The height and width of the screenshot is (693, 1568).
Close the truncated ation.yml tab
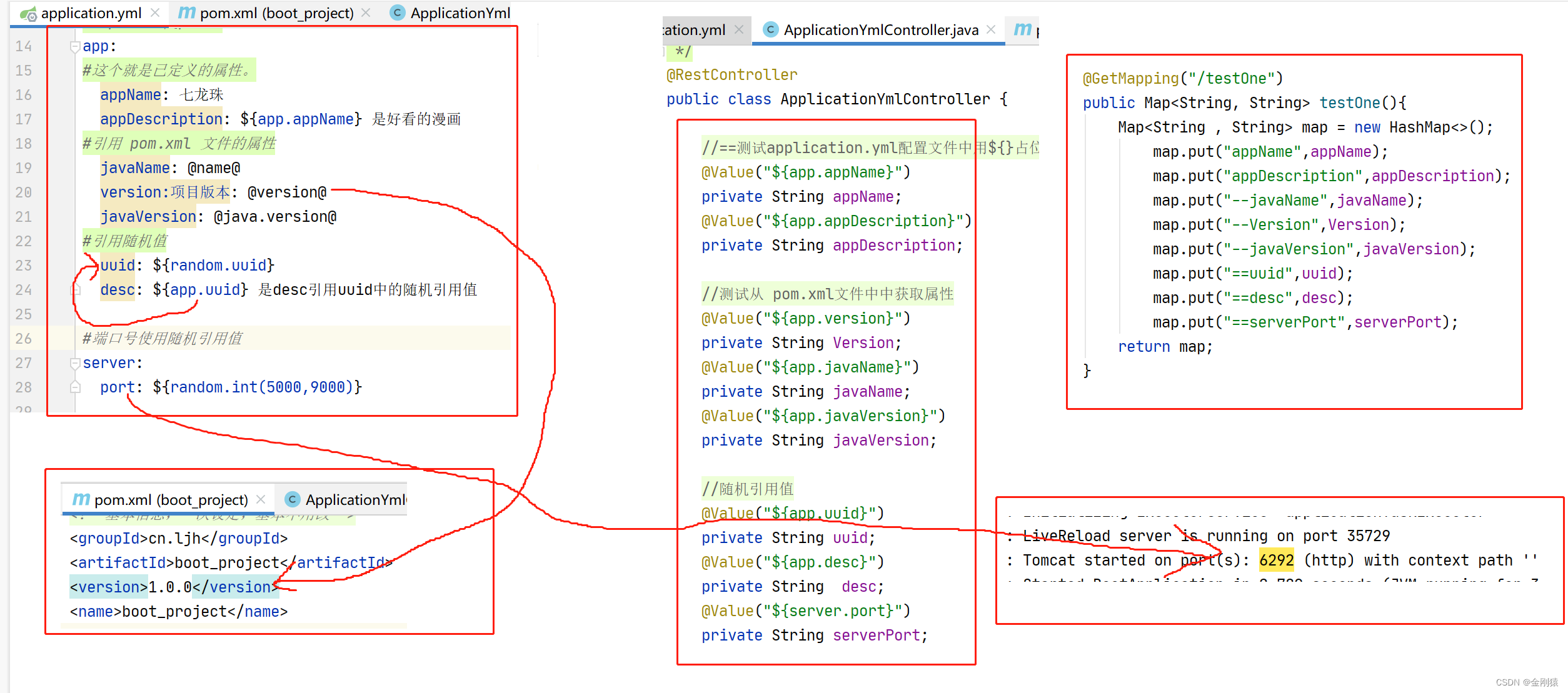(x=739, y=29)
